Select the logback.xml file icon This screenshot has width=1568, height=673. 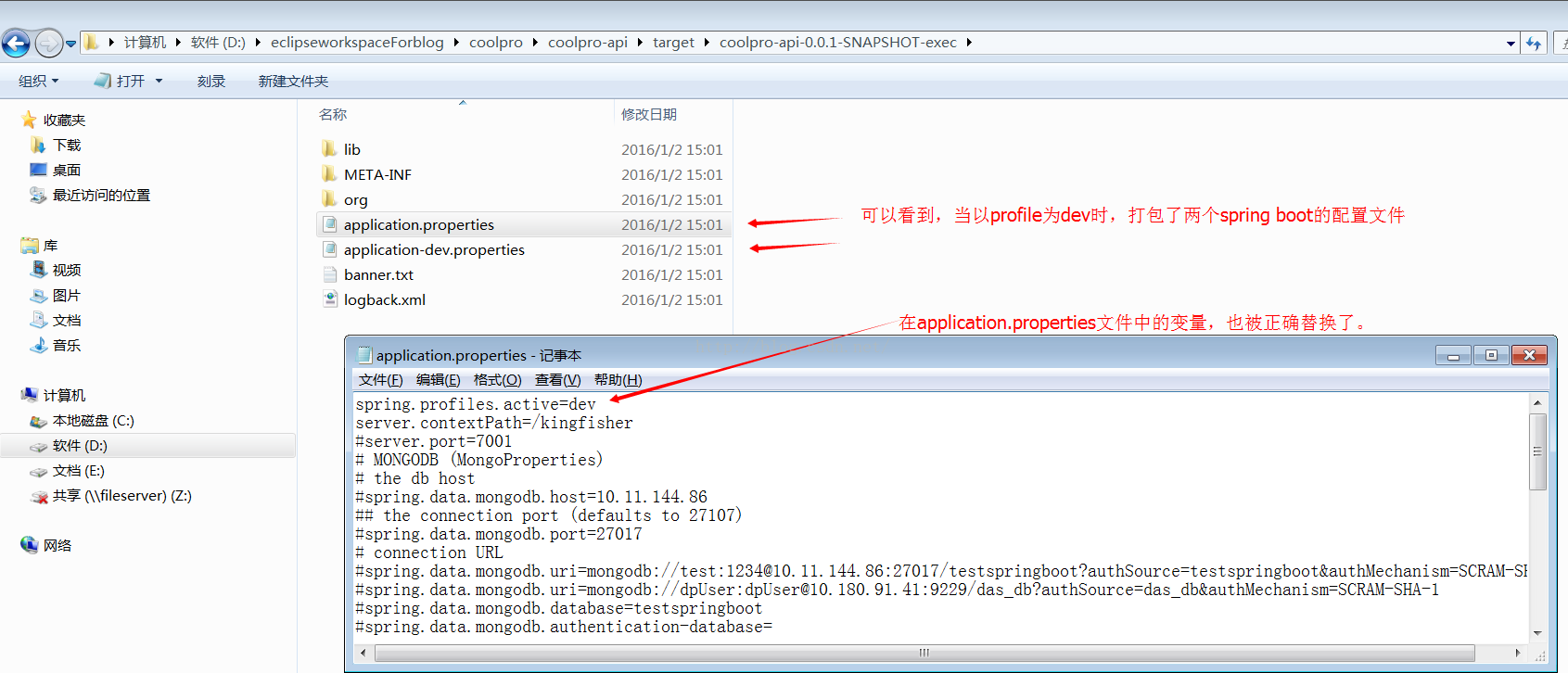(329, 299)
